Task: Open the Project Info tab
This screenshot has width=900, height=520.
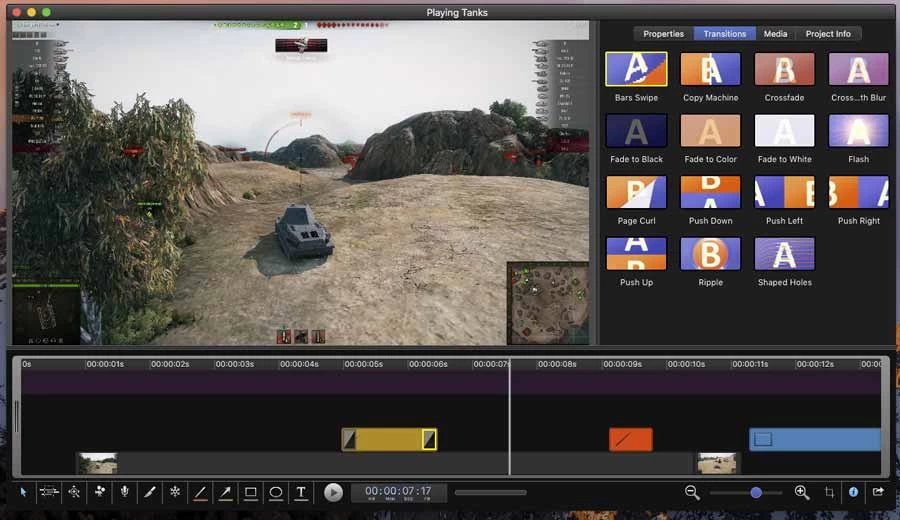Action: click(828, 34)
